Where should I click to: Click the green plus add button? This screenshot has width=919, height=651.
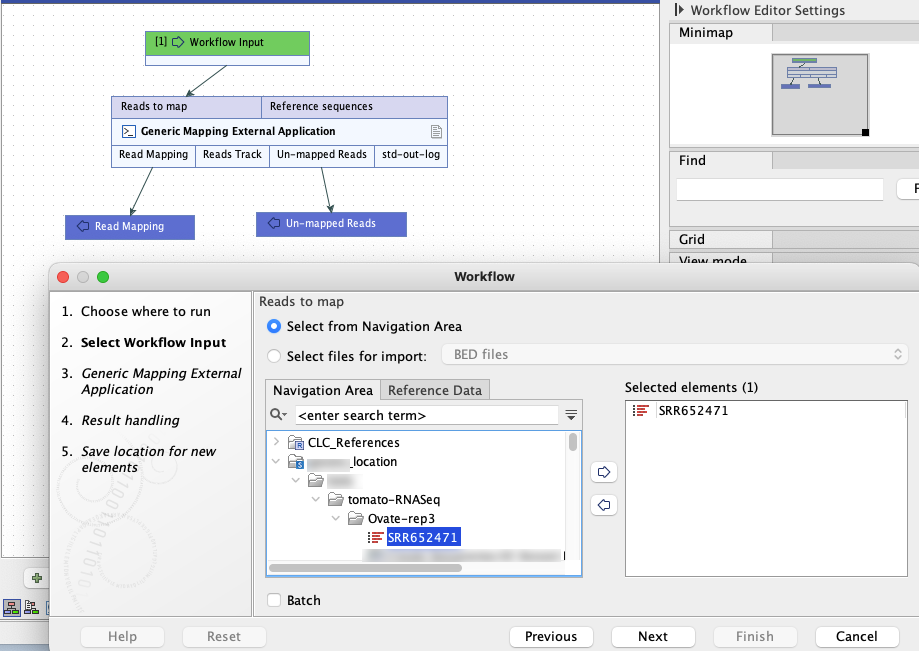pyautogui.click(x=36, y=578)
